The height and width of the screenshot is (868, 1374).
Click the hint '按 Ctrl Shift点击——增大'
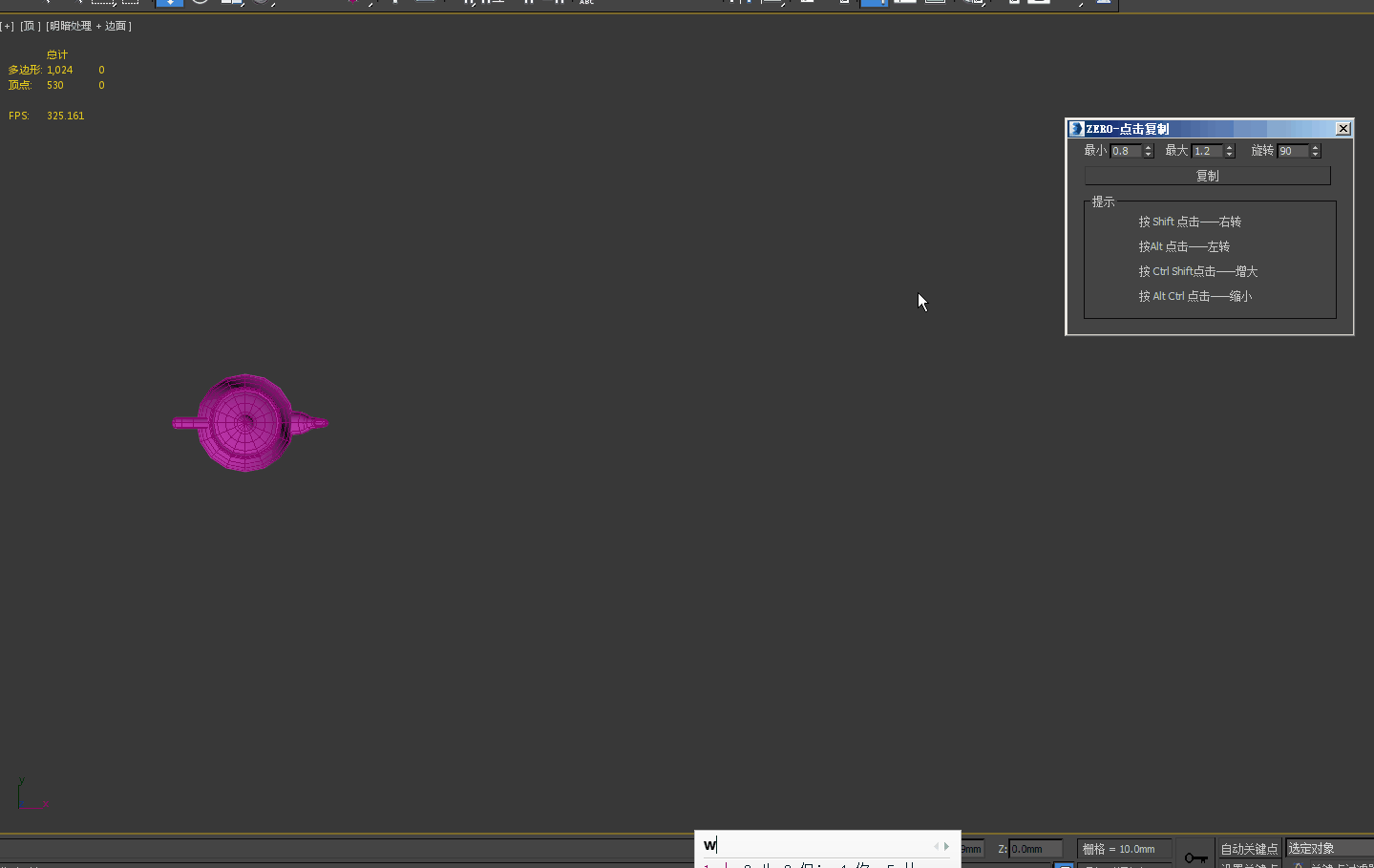[1198, 271]
